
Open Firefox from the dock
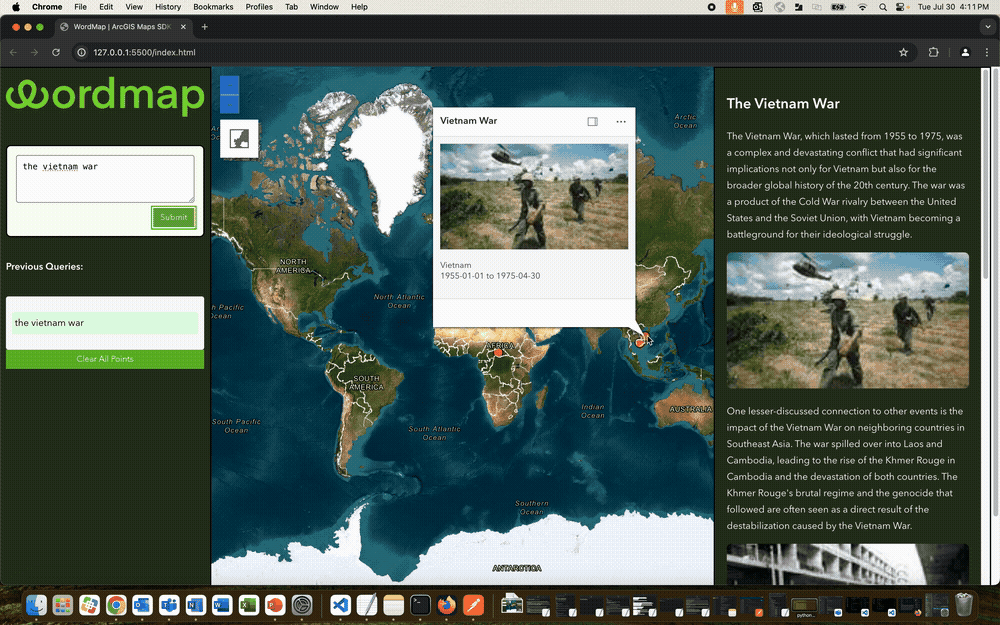point(446,605)
